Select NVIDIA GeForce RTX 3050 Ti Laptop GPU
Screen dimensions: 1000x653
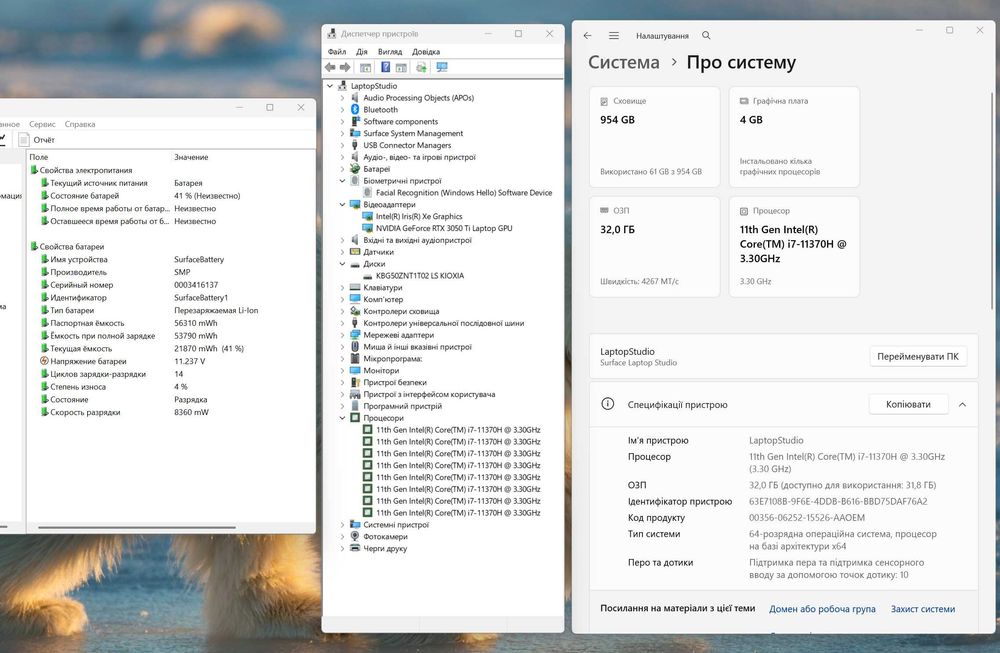[444, 228]
